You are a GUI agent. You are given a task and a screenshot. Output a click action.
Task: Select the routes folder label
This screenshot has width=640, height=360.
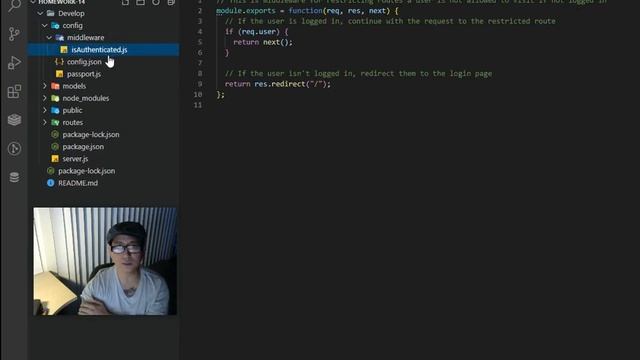[73, 122]
